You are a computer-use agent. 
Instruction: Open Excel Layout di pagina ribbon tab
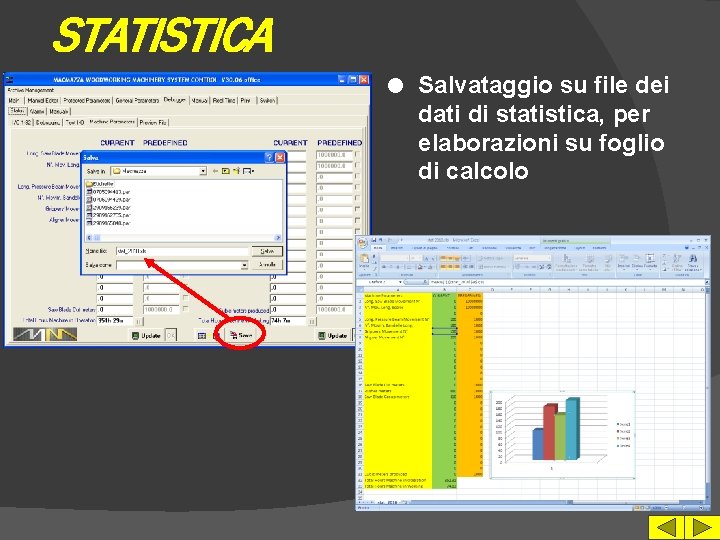tap(425, 248)
